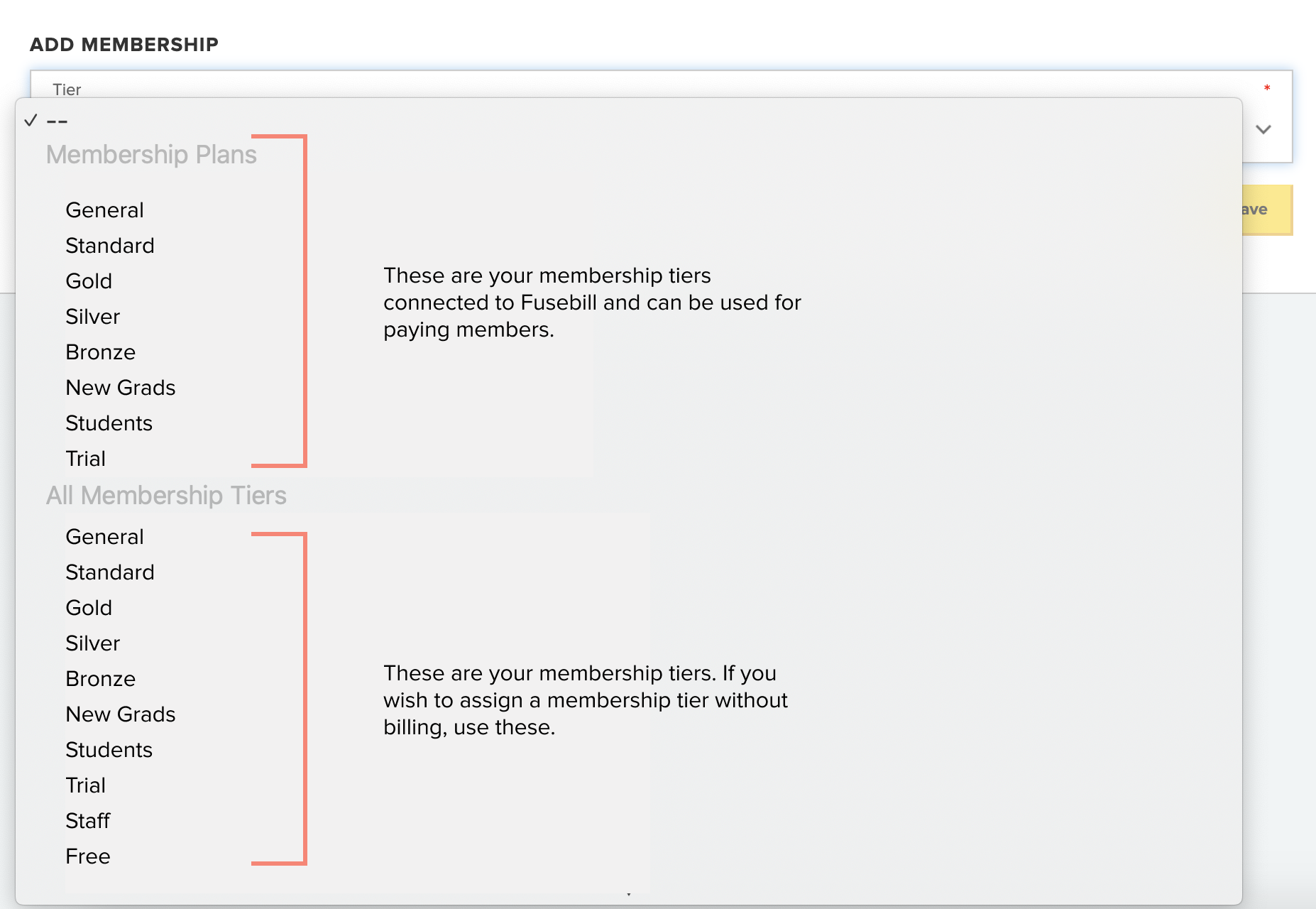Click the yellow Save button
The height and width of the screenshot is (909, 1316).
[x=1267, y=209]
